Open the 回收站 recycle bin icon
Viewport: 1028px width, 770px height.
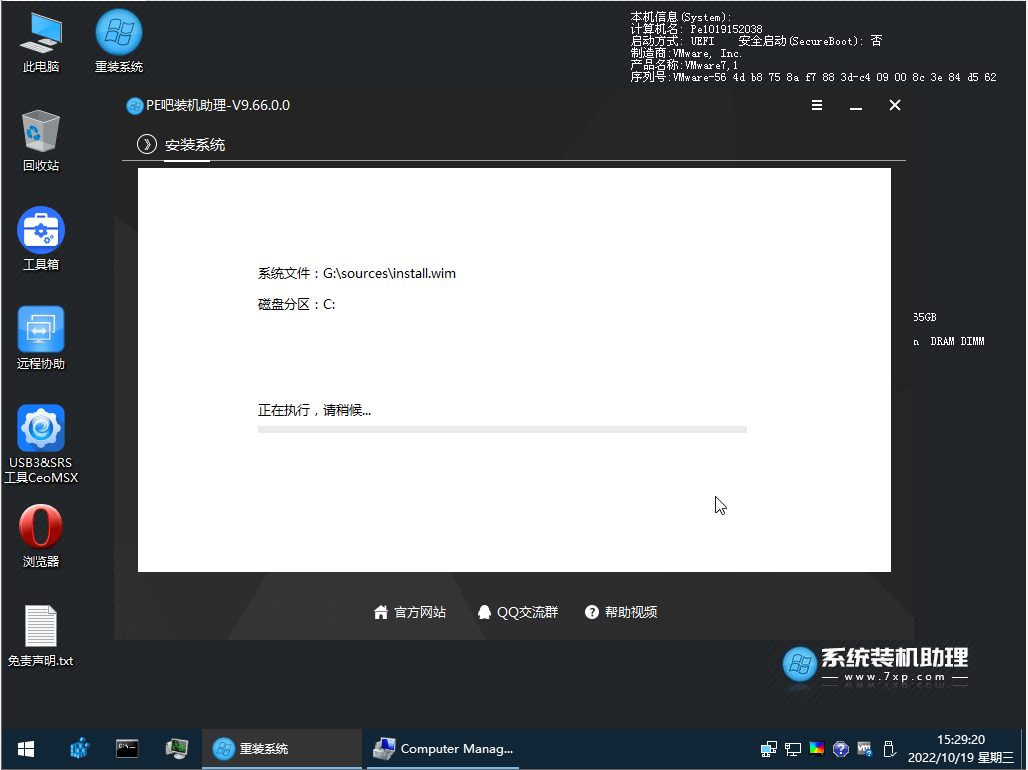41,140
